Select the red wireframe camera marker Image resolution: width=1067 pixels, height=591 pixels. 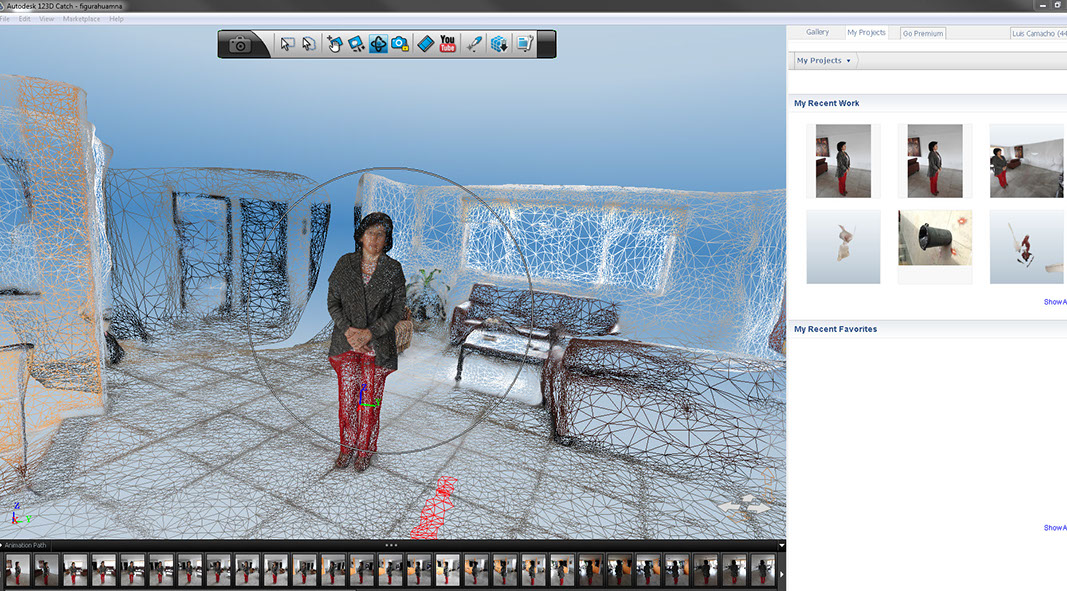[x=434, y=507]
